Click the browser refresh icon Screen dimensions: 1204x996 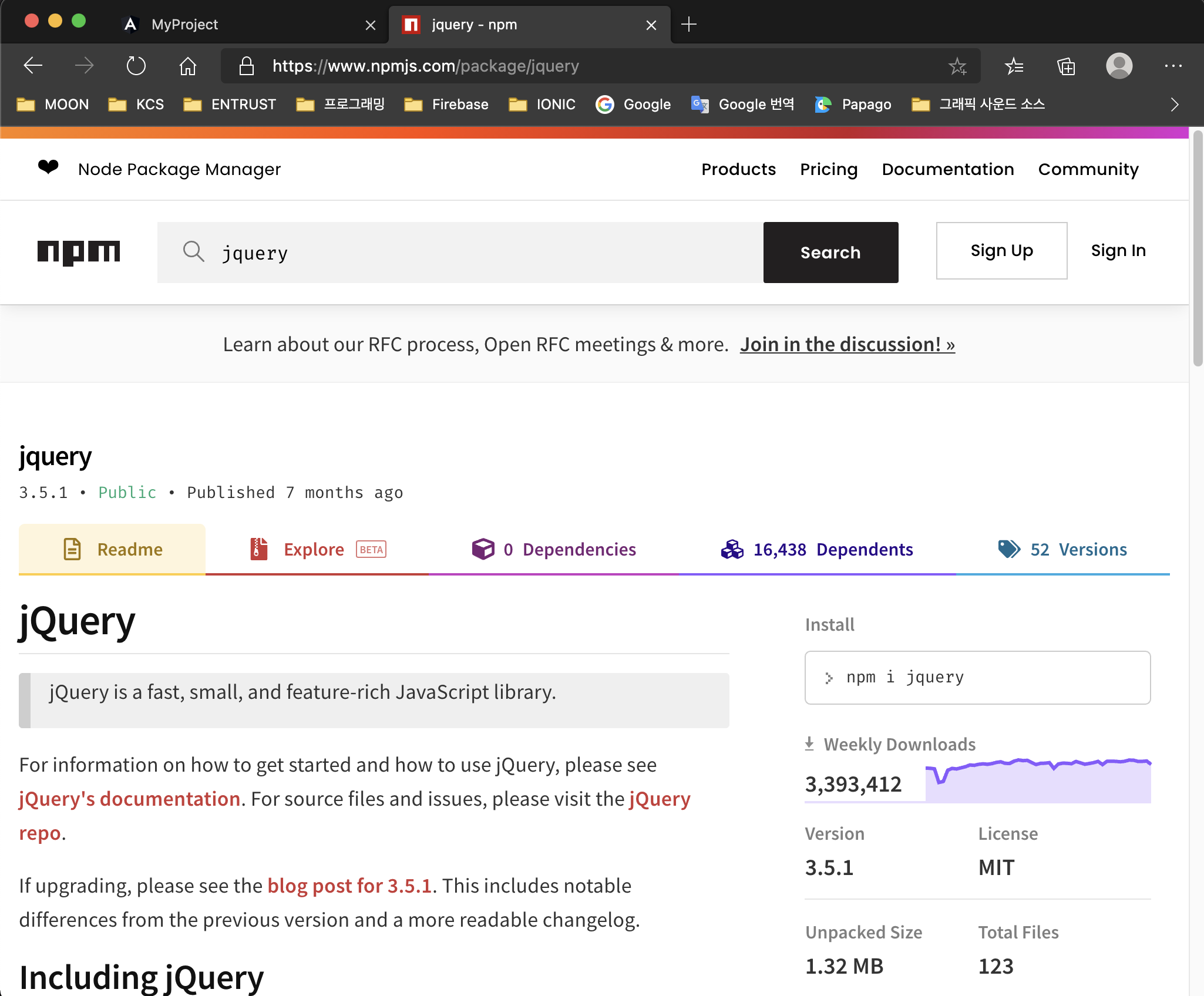(x=136, y=66)
